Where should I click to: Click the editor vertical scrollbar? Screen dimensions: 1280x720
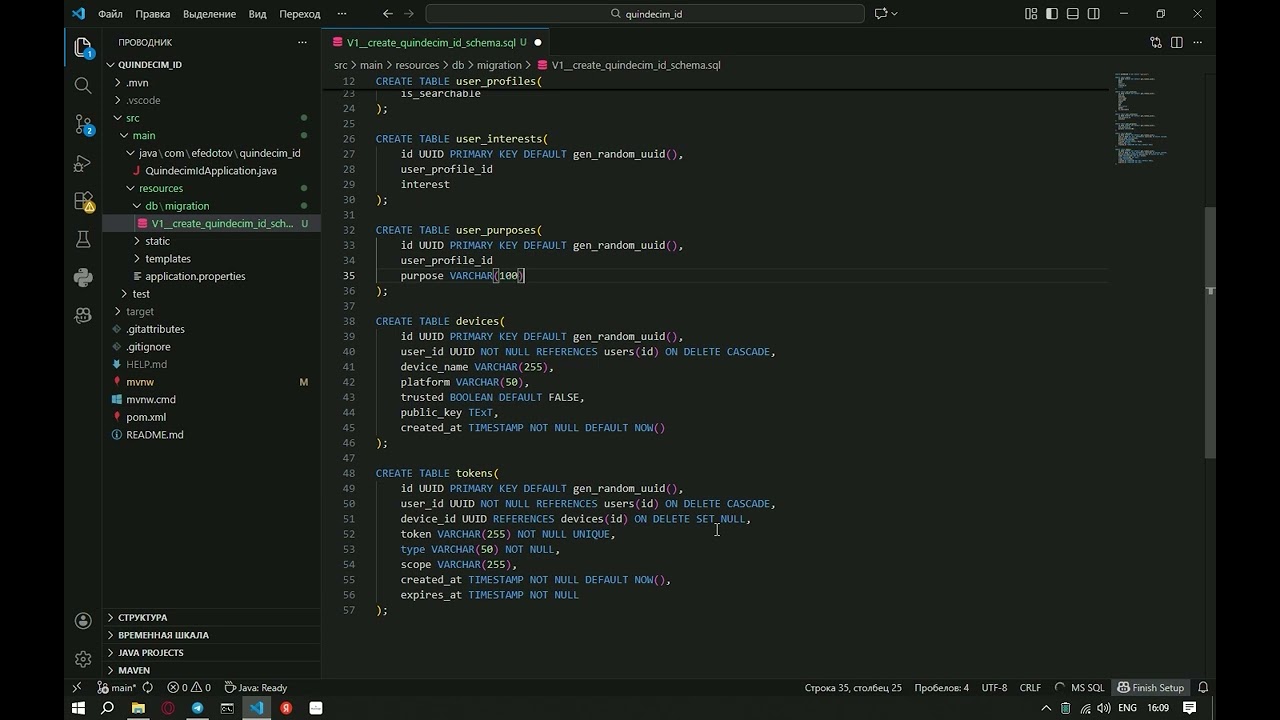click(1210, 334)
